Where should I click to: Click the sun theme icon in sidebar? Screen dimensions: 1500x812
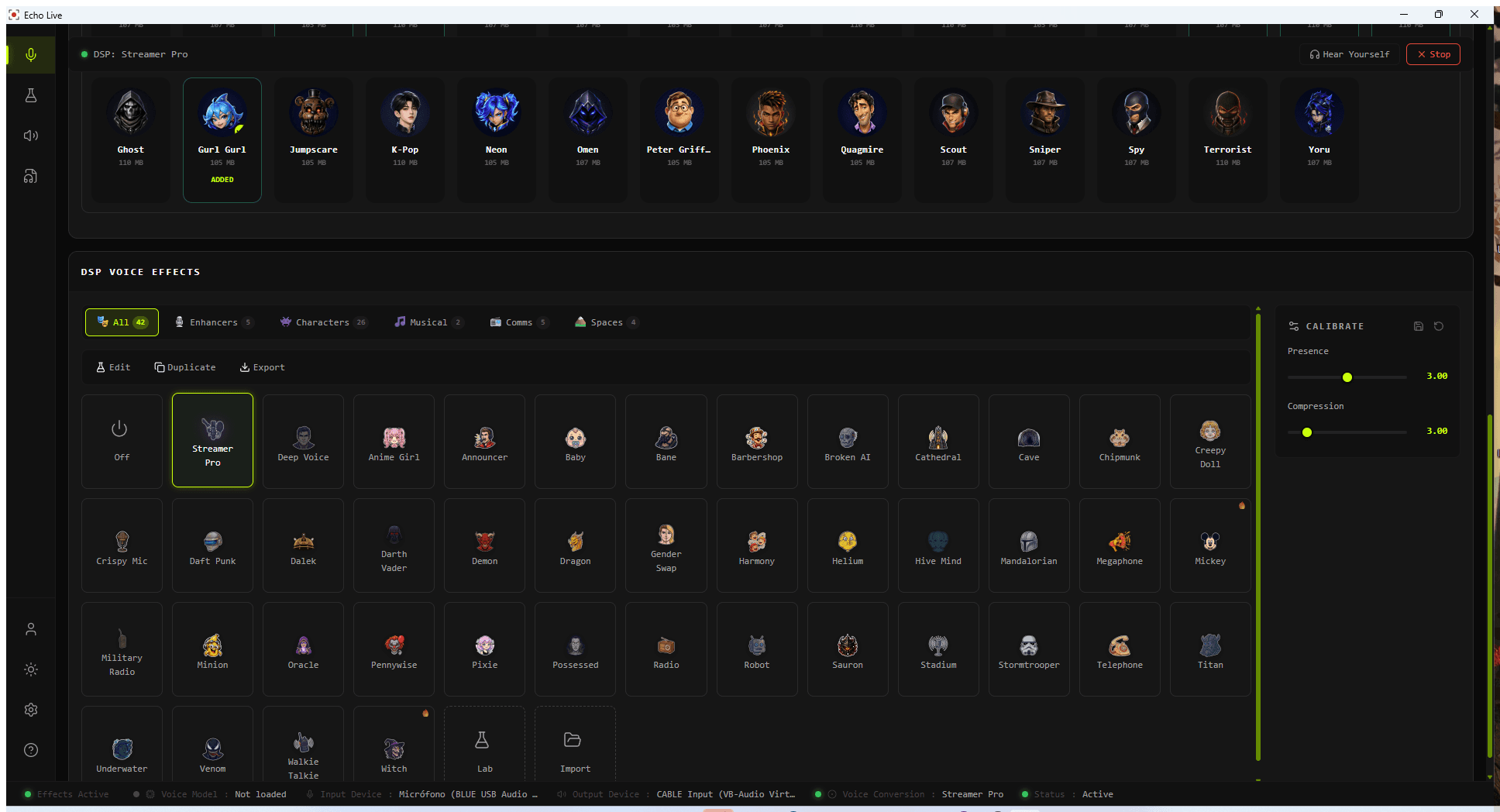point(31,669)
